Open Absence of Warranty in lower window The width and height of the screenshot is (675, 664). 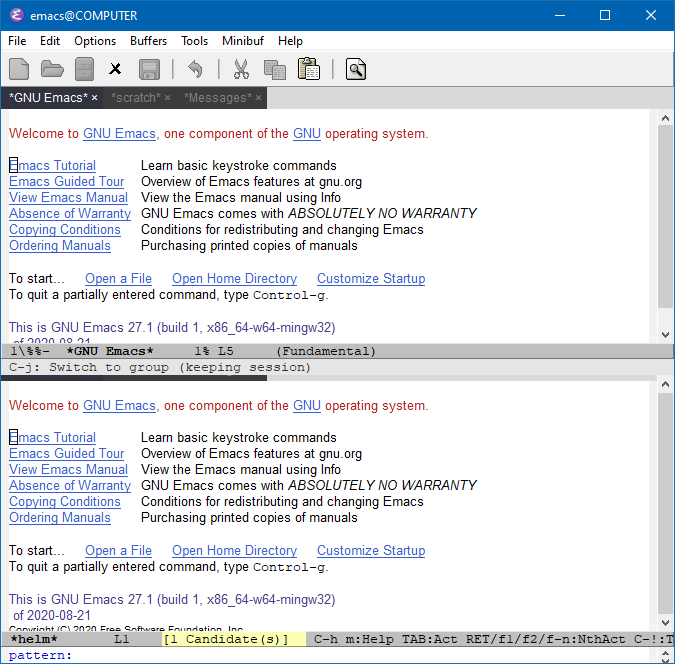point(70,485)
